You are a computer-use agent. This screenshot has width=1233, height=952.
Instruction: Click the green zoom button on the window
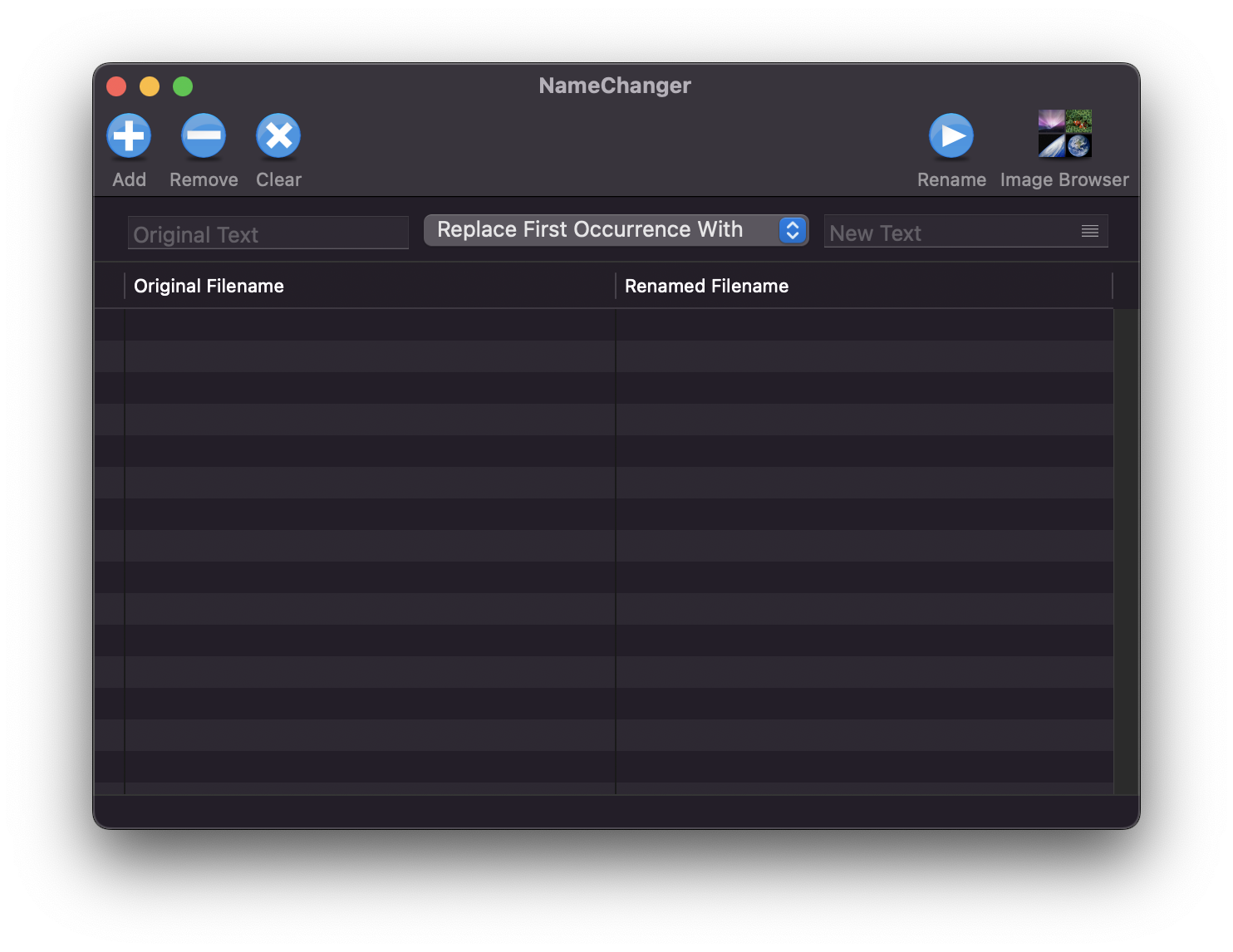click(182, 86)
